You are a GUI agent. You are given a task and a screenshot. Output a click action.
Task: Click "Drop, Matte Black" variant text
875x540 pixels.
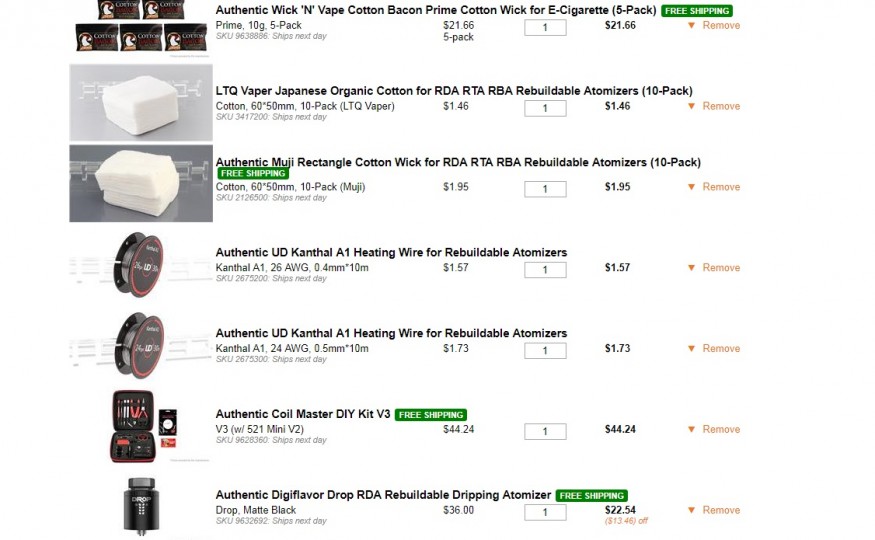256,510
